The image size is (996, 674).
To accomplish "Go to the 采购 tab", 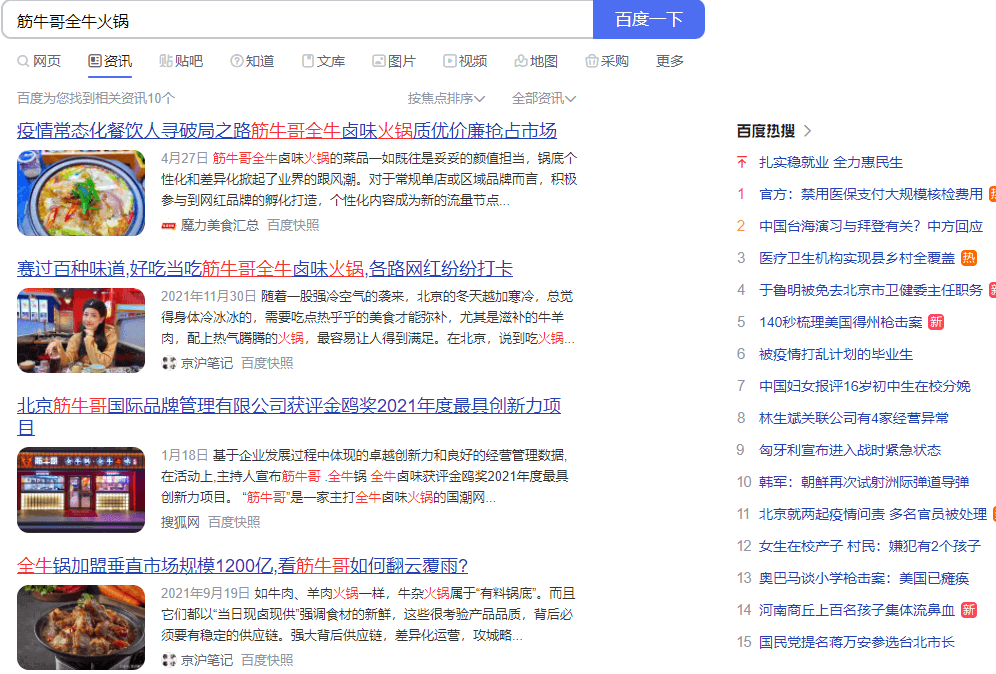I will 615,61.
